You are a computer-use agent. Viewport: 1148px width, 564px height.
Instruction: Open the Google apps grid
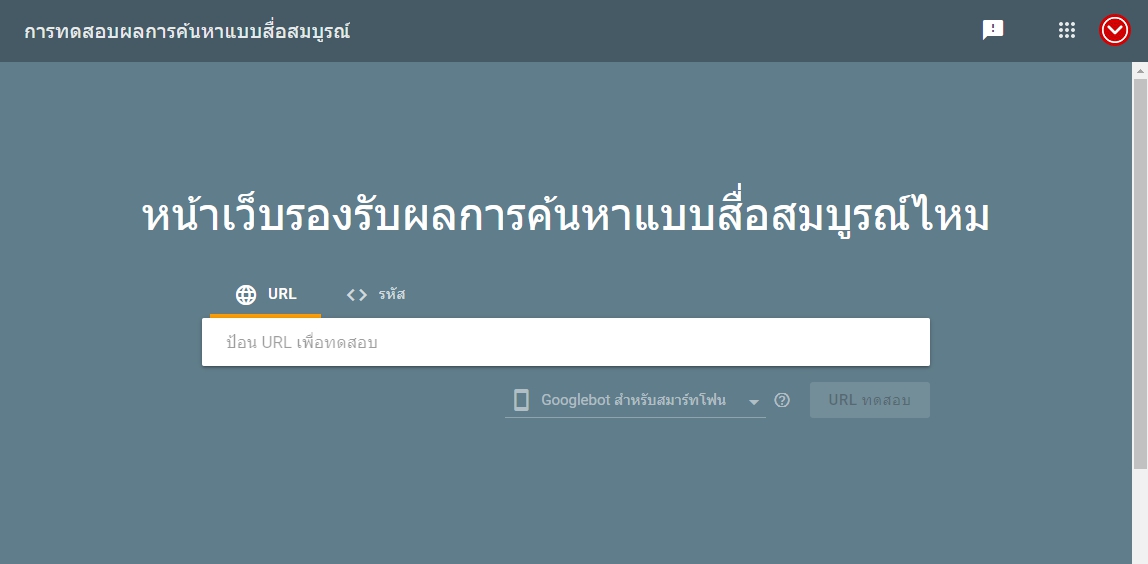(x=1067, y=30)
